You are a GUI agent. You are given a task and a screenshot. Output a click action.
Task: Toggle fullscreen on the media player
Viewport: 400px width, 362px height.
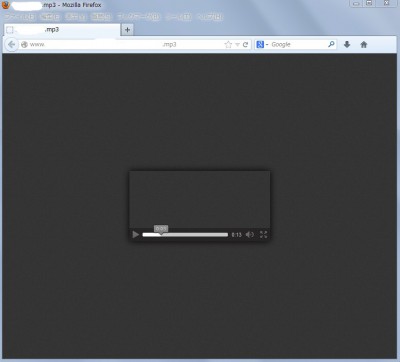[263, 235]
